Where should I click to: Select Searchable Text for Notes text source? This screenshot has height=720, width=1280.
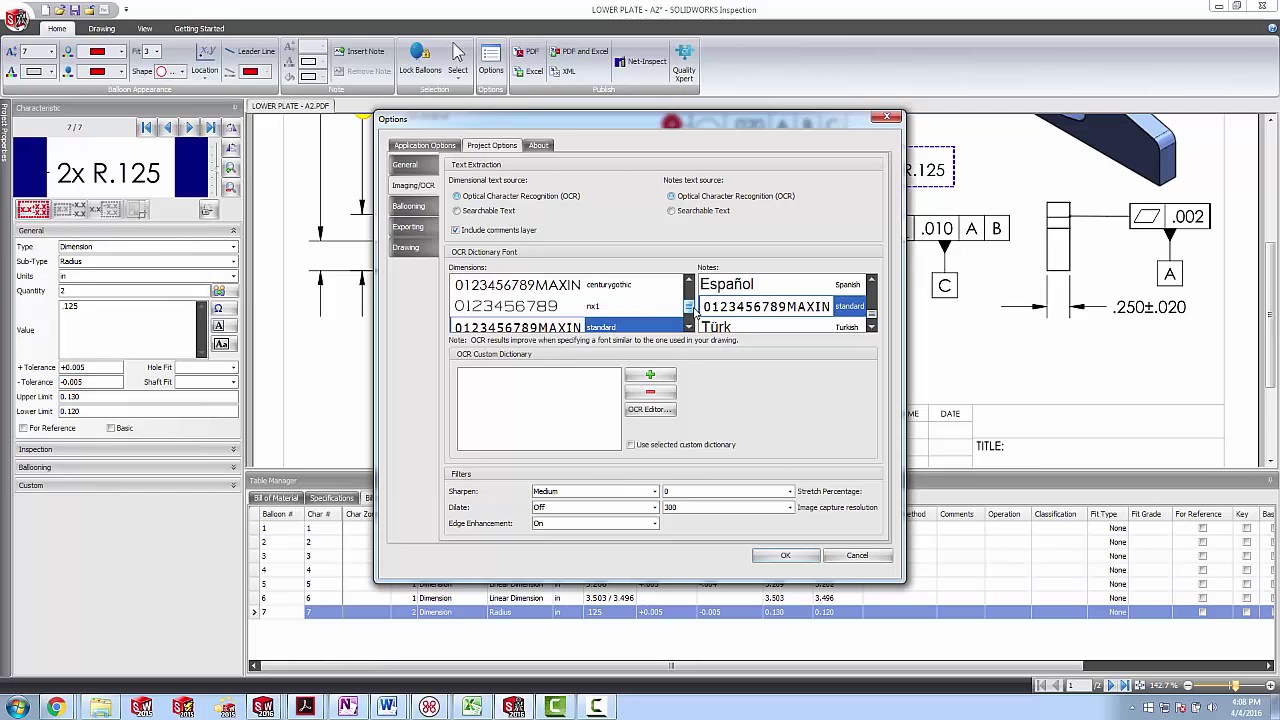[x=671, y=211]
